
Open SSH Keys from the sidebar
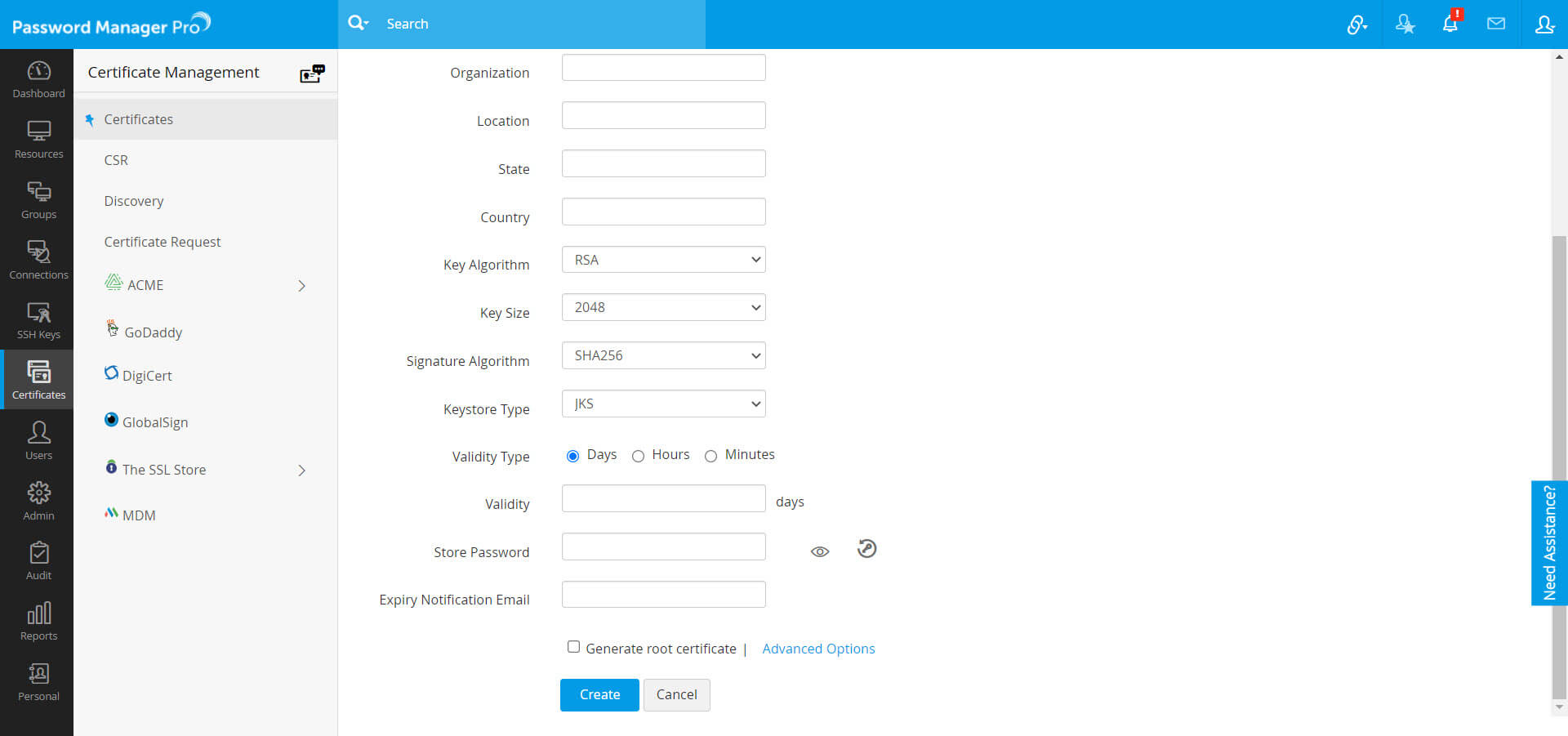pyautogui.click(x=38, y=320)
